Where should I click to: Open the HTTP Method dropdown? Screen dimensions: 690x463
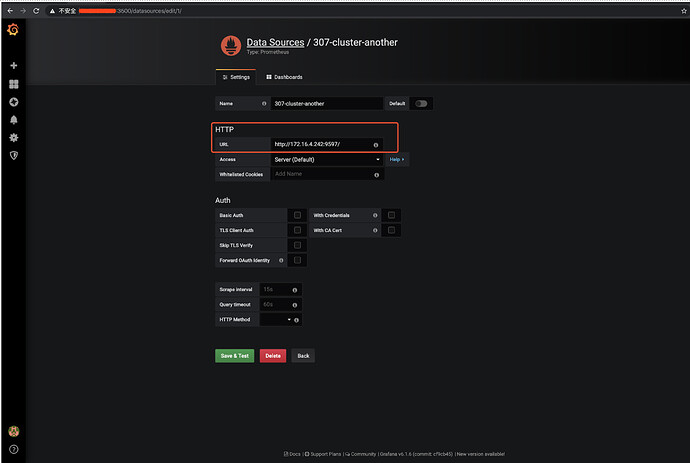pos(275,320)
